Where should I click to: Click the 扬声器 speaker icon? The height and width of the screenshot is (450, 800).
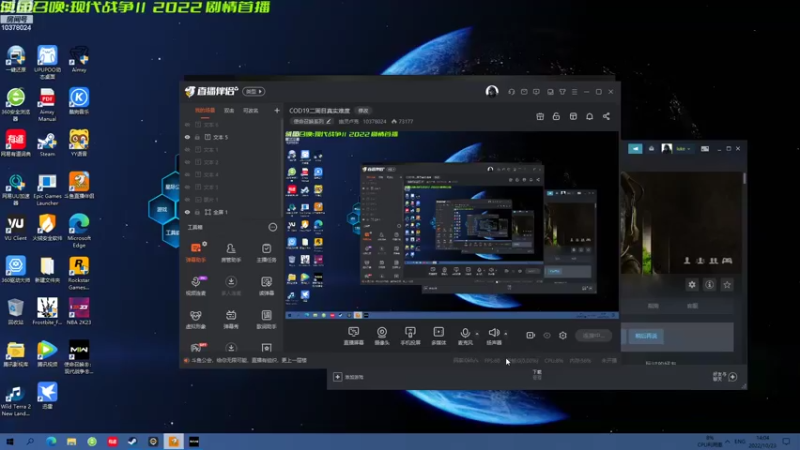493,334
